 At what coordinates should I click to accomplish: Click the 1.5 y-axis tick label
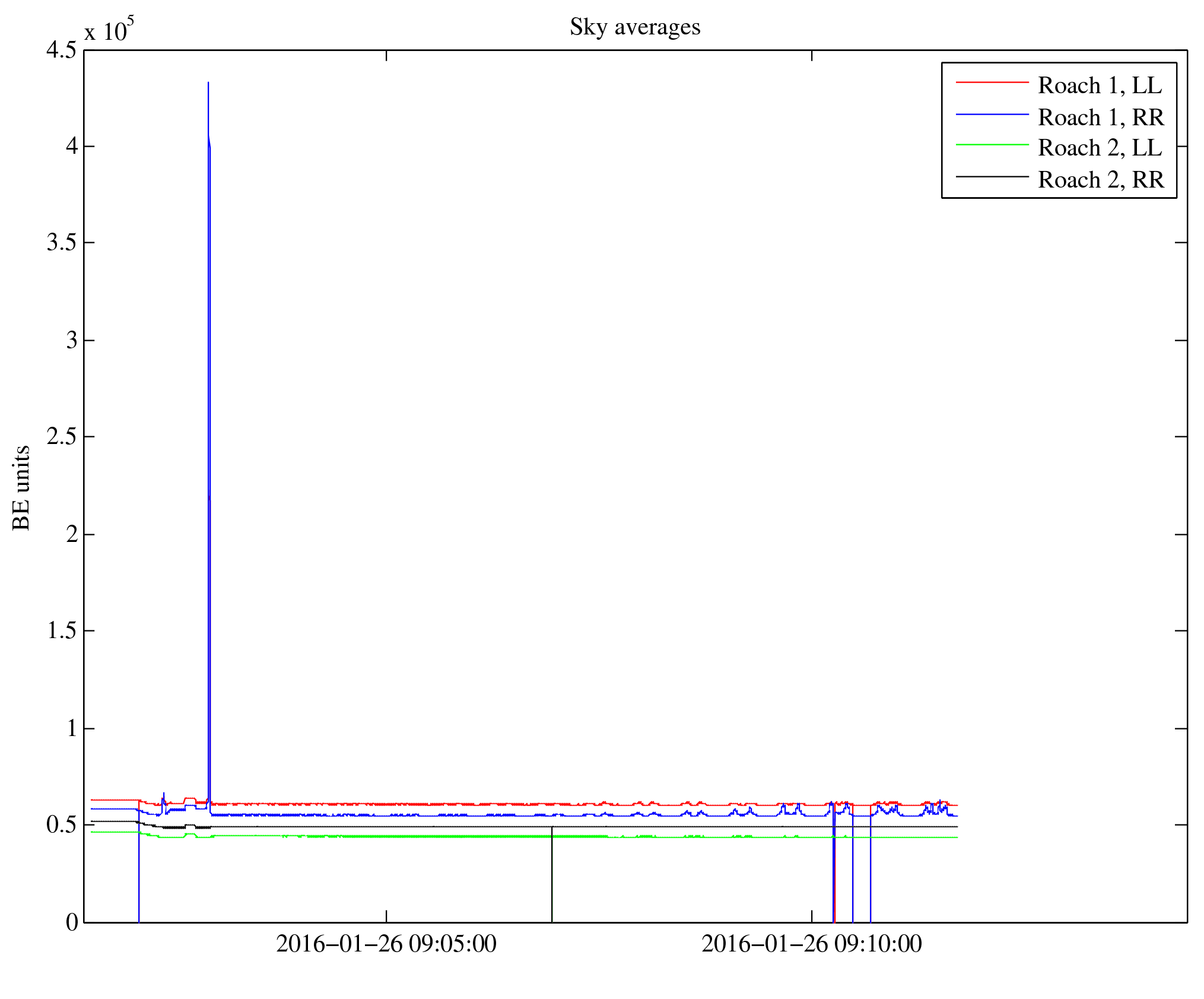coord(61,631)
